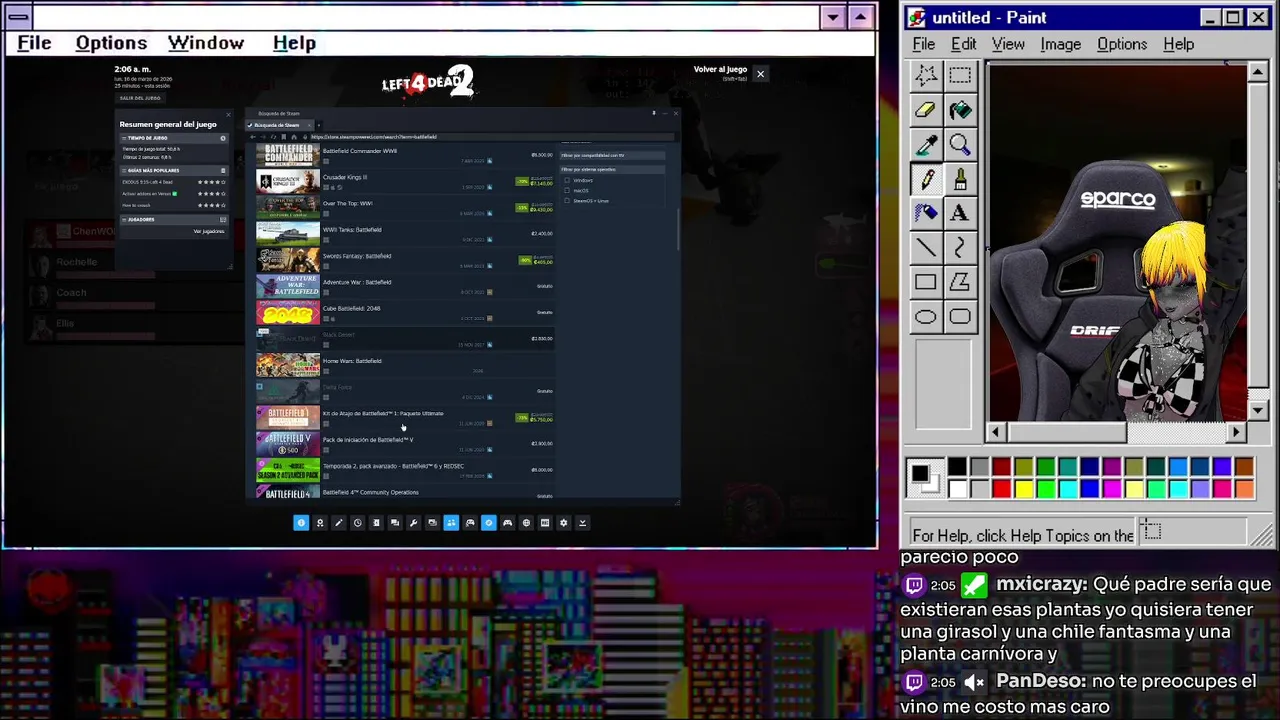Open the friends icon in overlay toolbar
Image resolution: width=1280 pixels, height=720 pixels.
point(451,523)
